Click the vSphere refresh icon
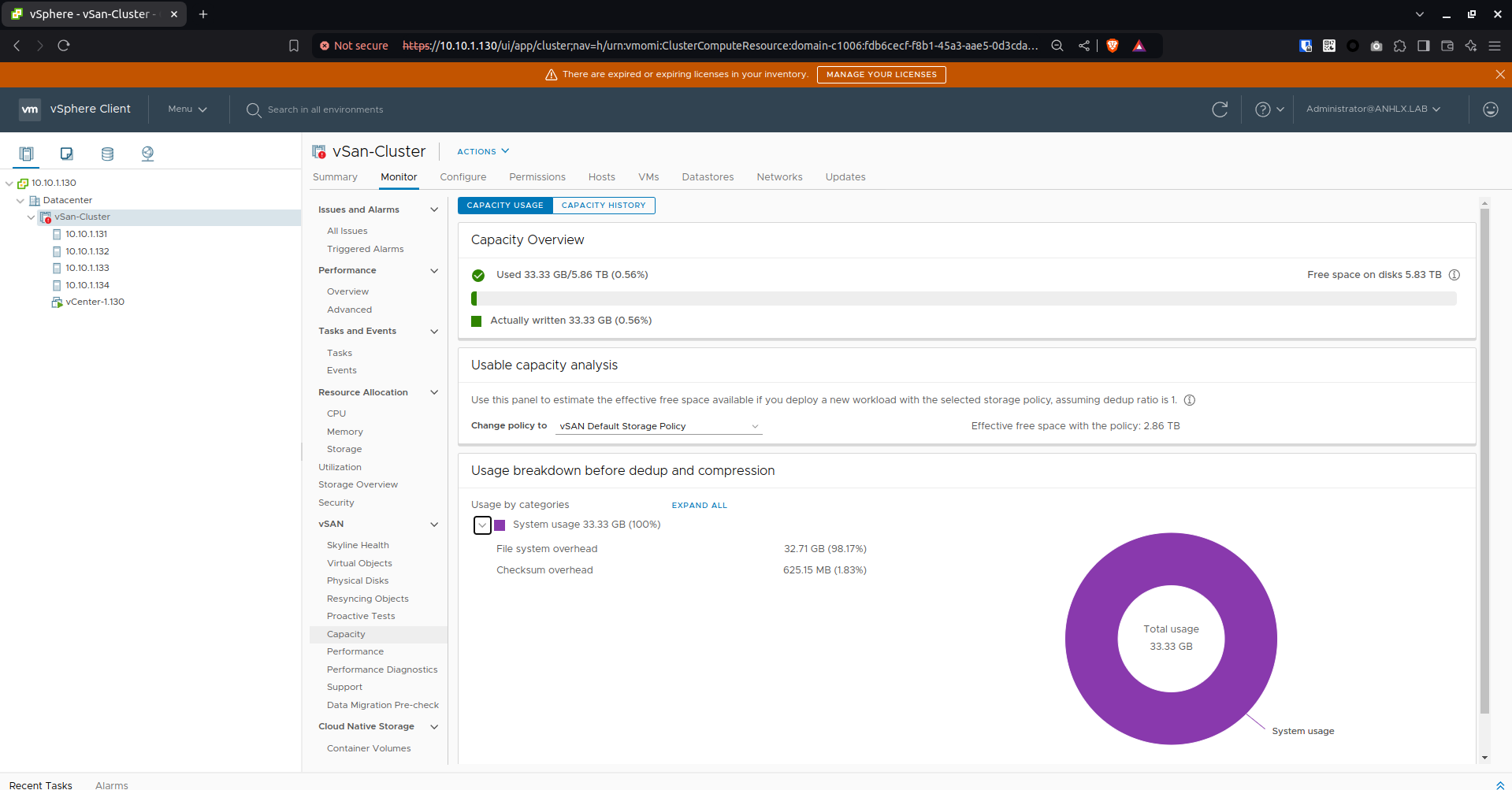Image resolution: width=1512 pixels, height=790 pixels. coord(1220,109)
